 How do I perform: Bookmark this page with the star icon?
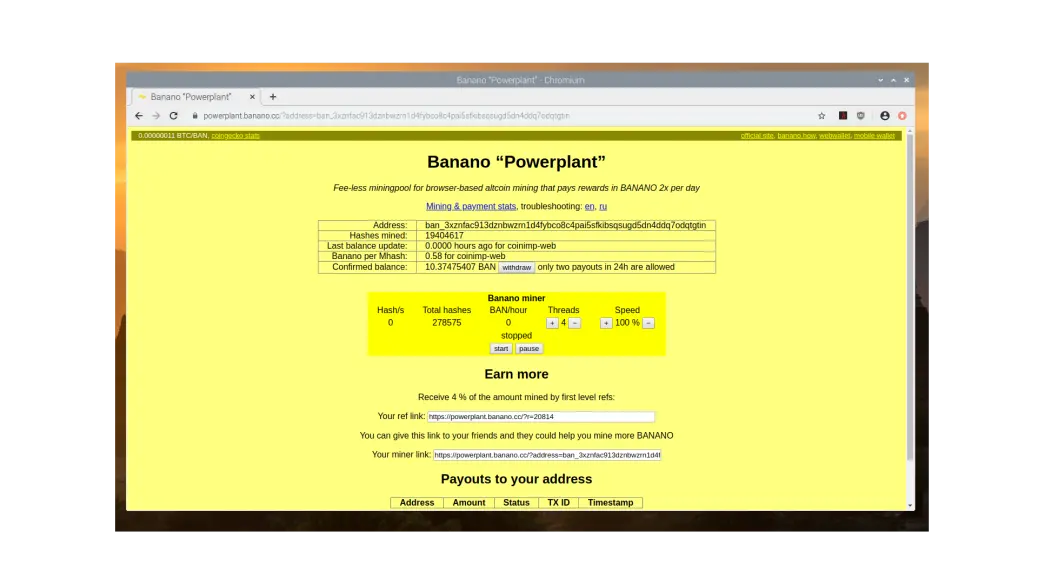822,116
